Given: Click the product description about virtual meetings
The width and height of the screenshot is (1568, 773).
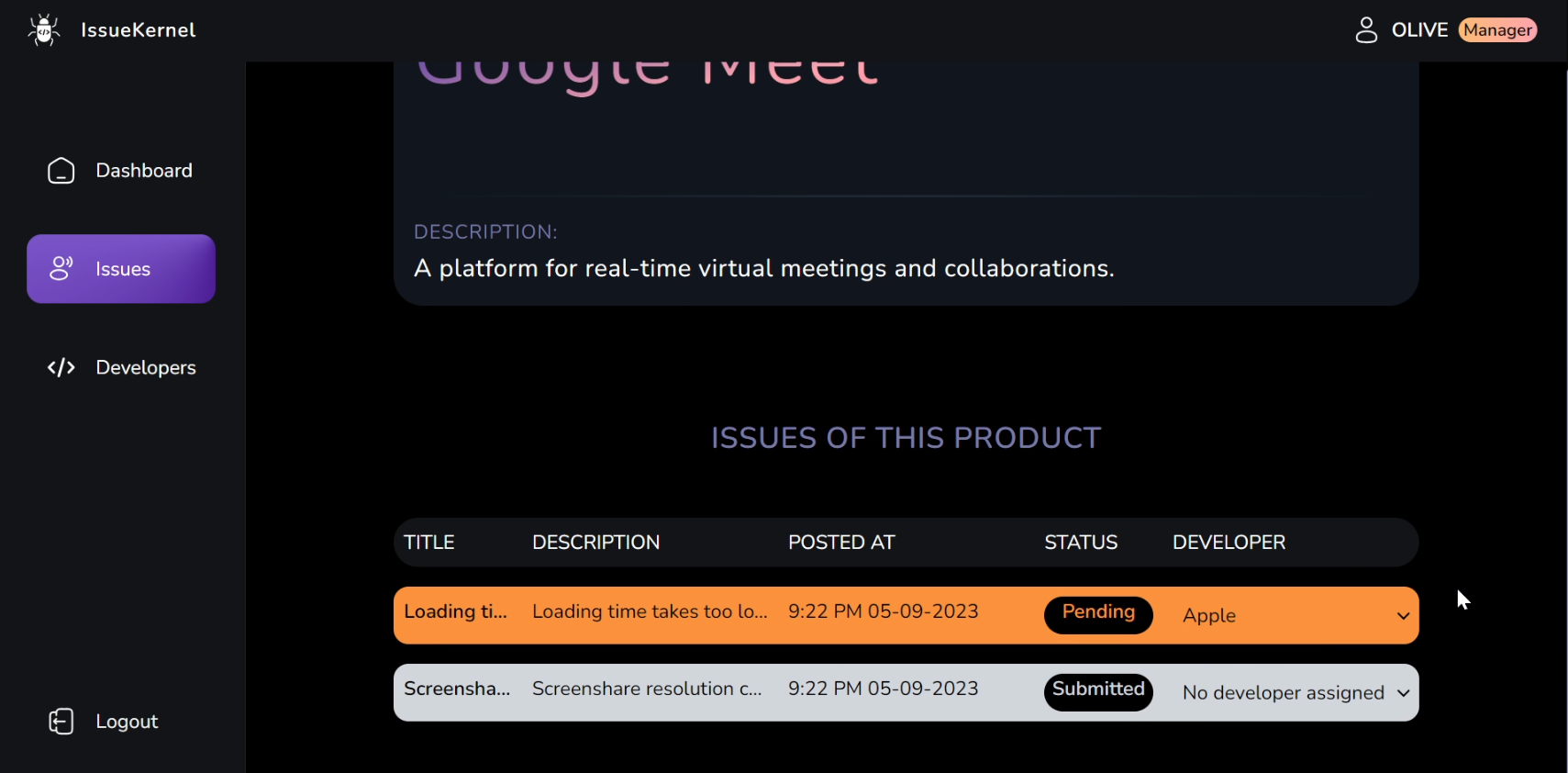Looking at the screenshot, I should [x=763, y=268].
